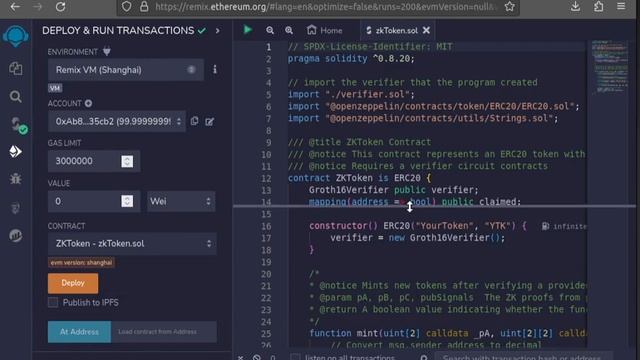Click the sign message edit icon
Viewport: 640px width, 360px height.
pyautogui.click(x=209, y=122)
